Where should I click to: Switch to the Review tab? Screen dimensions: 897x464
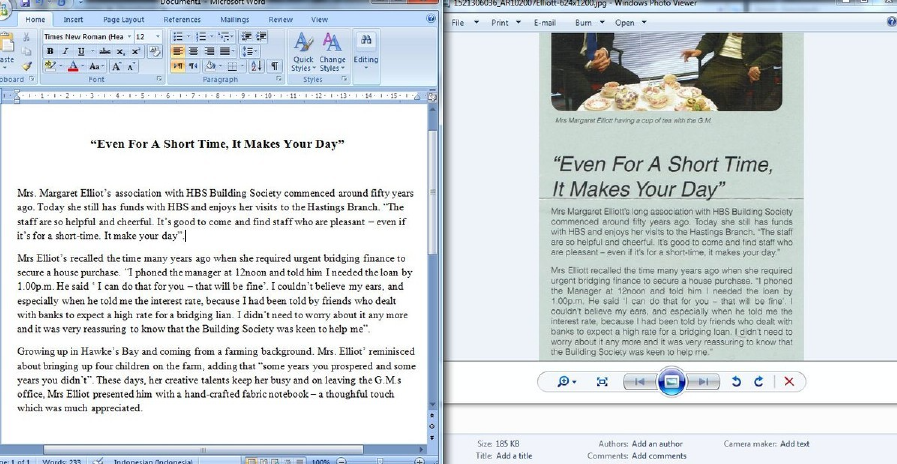[280, 19]
